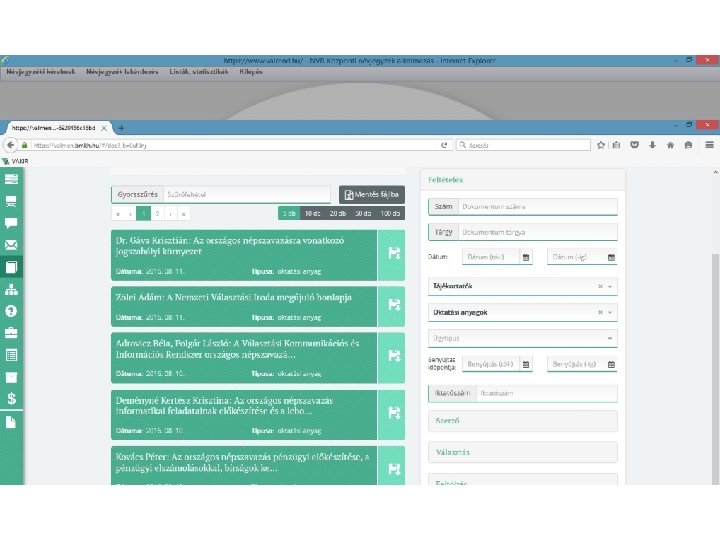
Task: Show 20 db items per page
Action: [x=338, y=214]
